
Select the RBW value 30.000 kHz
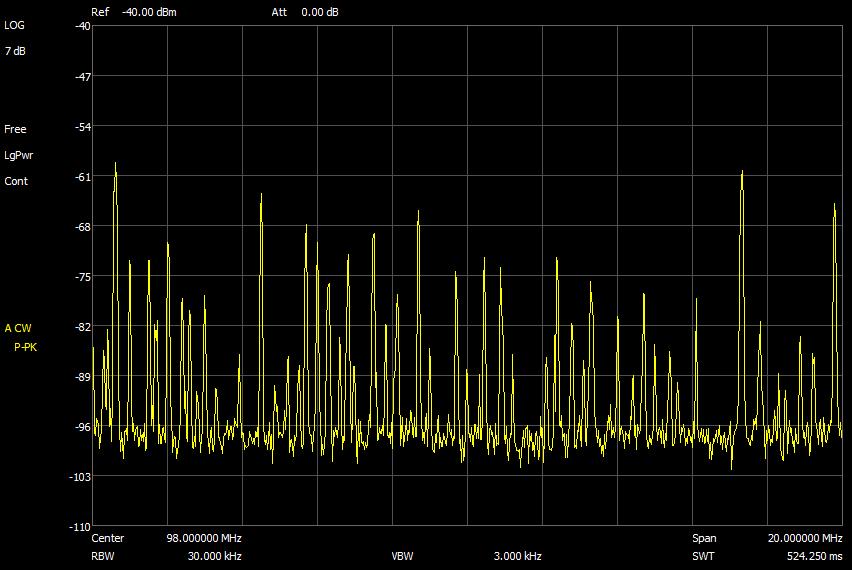click(215, 556)
